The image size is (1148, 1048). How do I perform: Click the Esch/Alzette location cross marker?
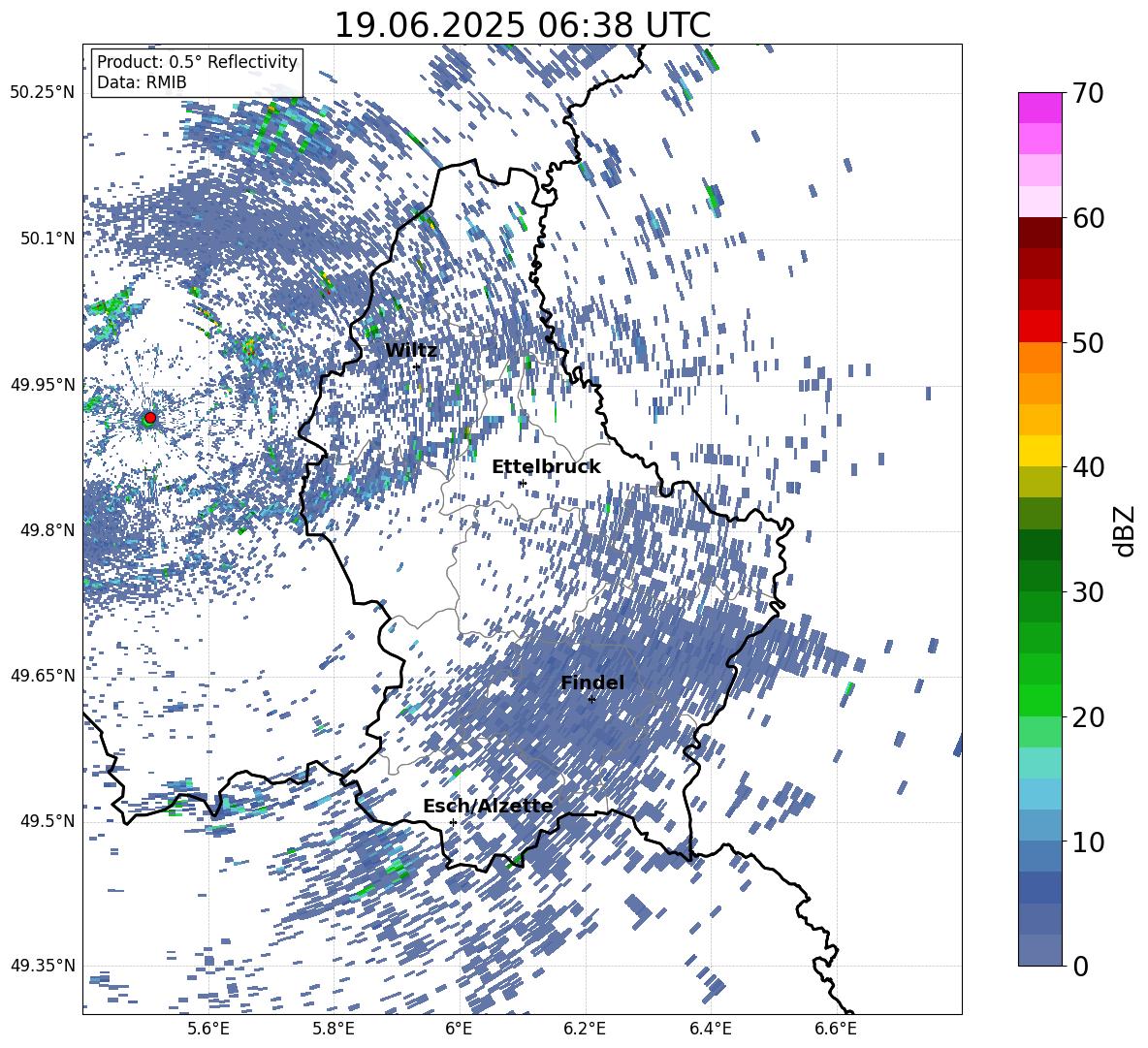click(453, 822)
